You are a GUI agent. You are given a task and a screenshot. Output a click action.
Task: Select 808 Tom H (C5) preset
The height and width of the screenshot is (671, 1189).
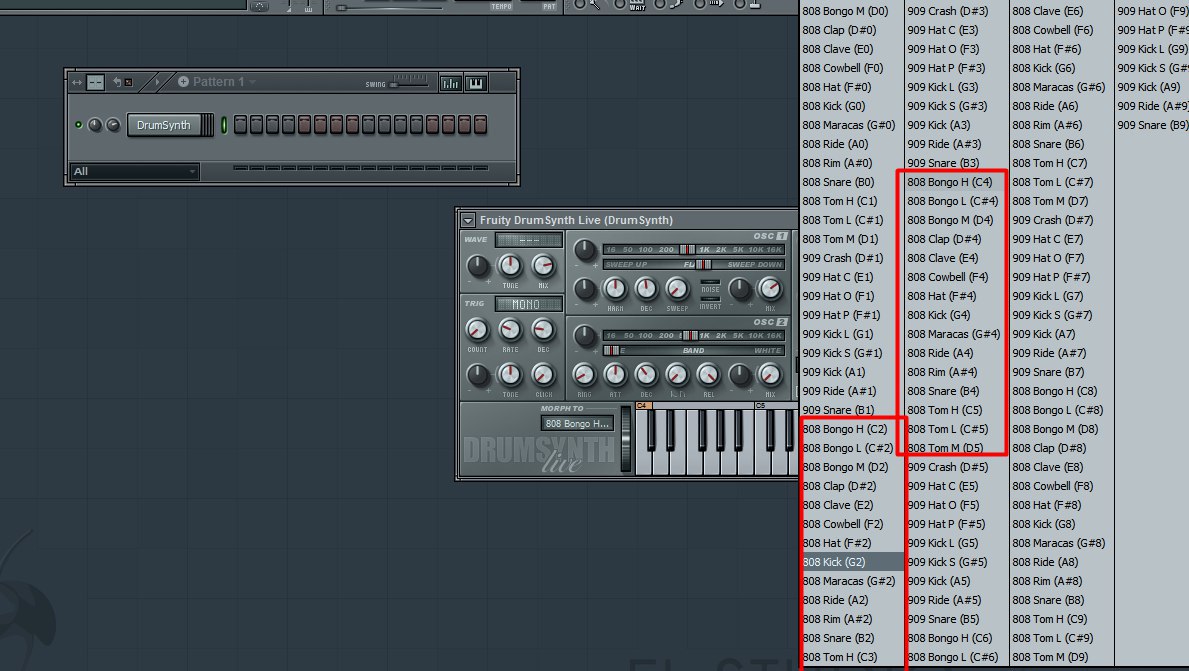(945, 410)
